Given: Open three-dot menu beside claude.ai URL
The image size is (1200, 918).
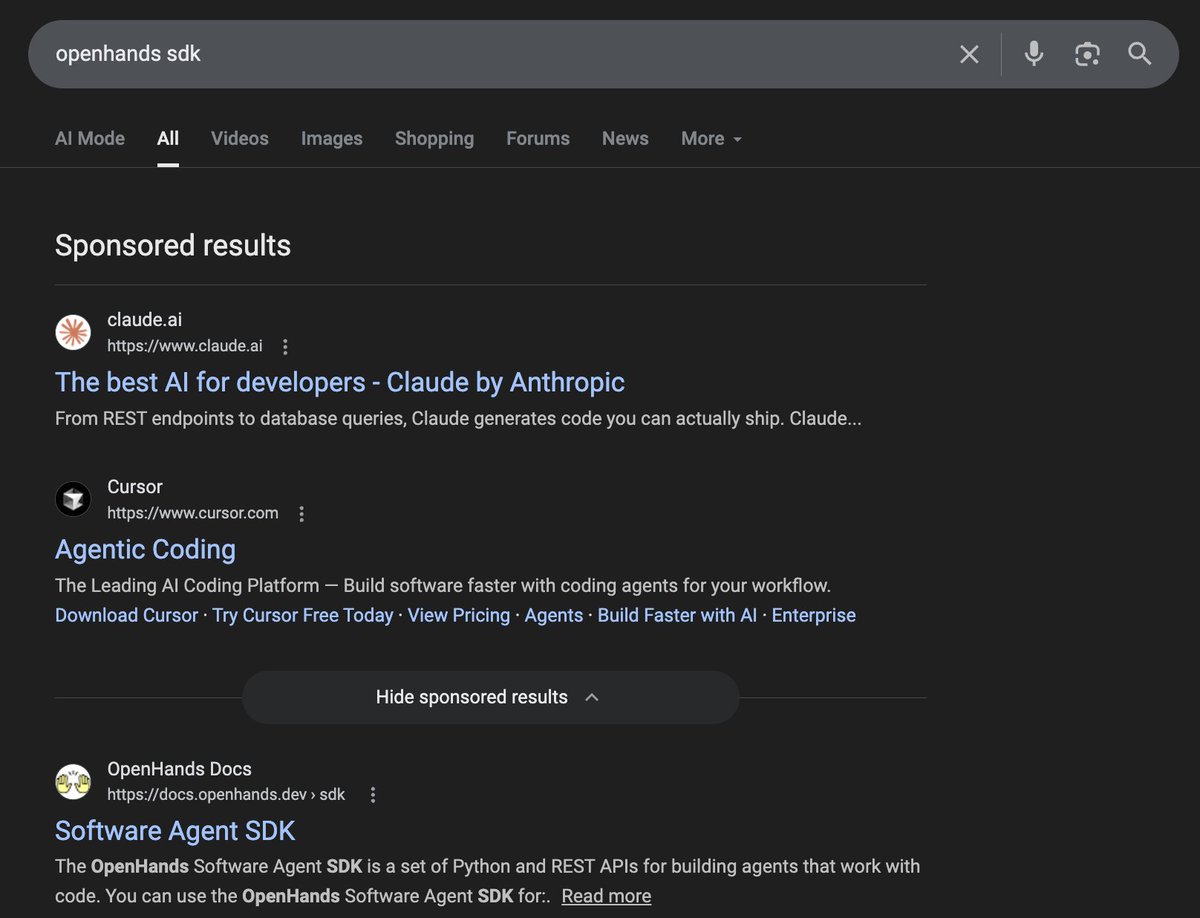Looking at the screenshot, I should click(285, 346).
